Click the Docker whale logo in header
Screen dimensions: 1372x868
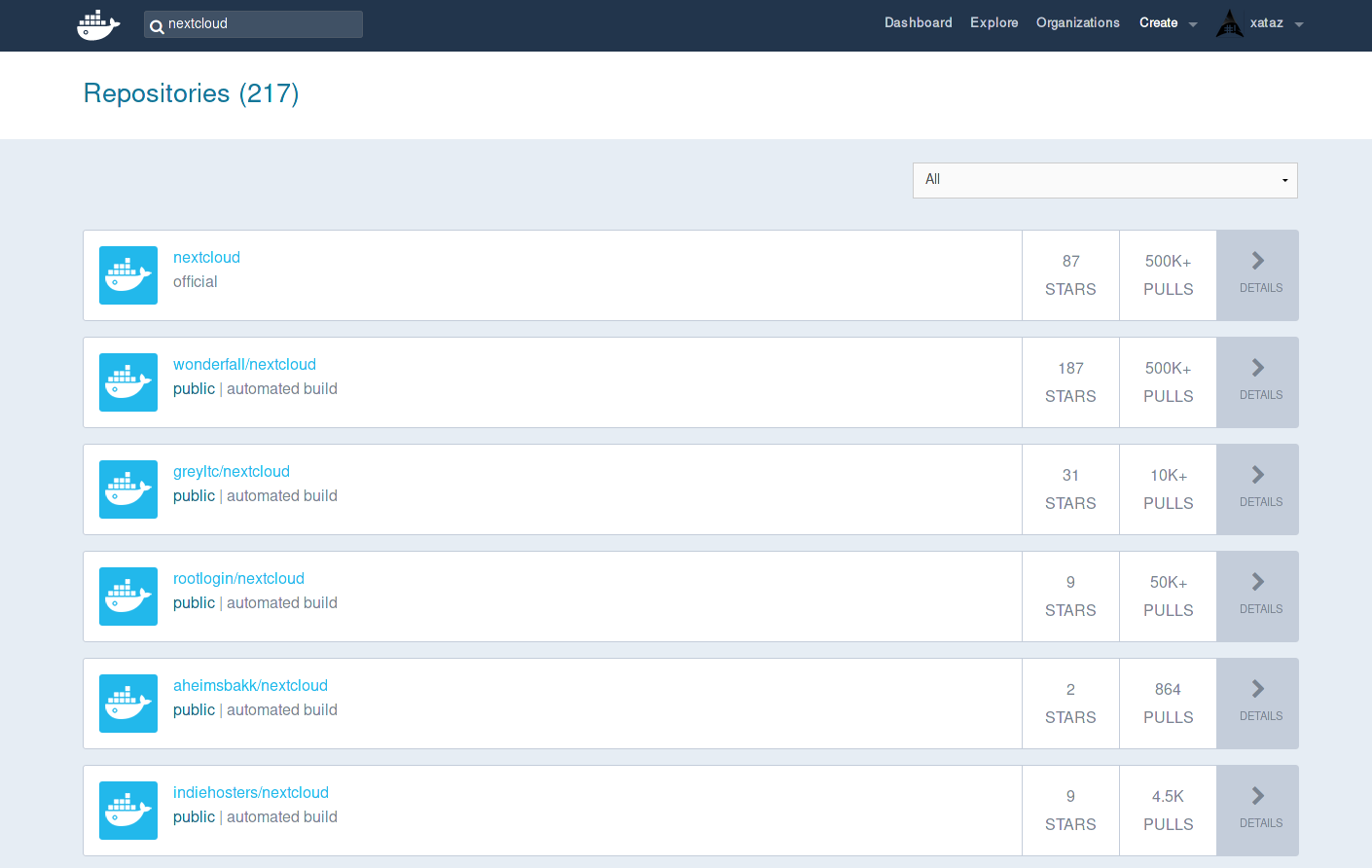[98, 24]
